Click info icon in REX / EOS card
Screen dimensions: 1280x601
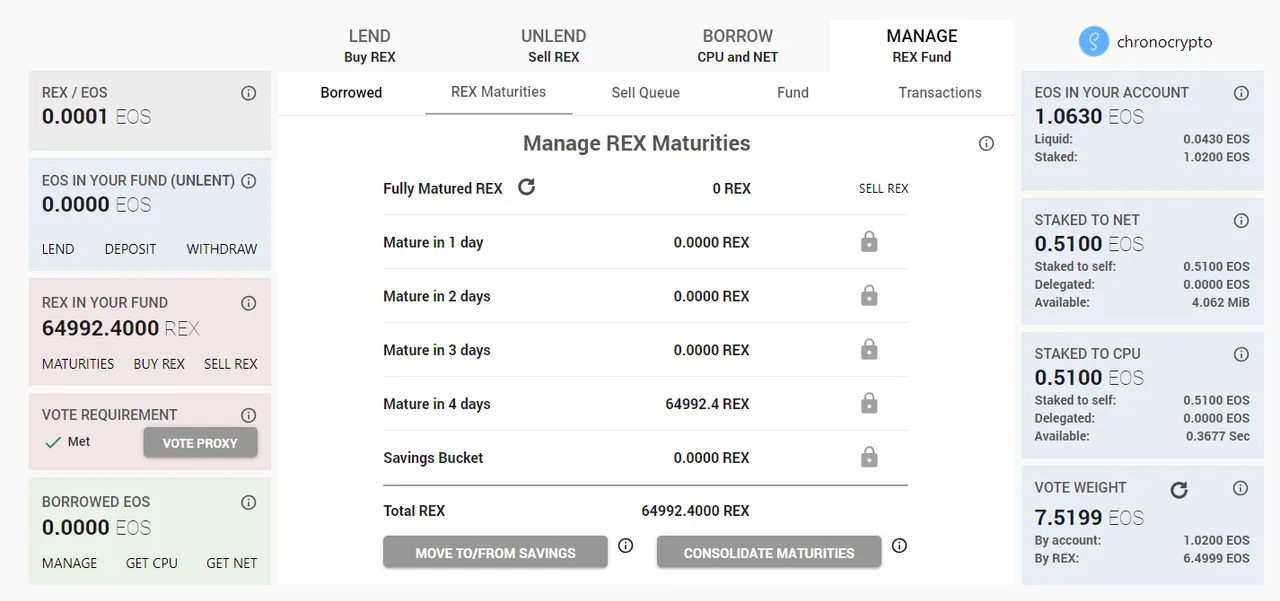point(249,93)
